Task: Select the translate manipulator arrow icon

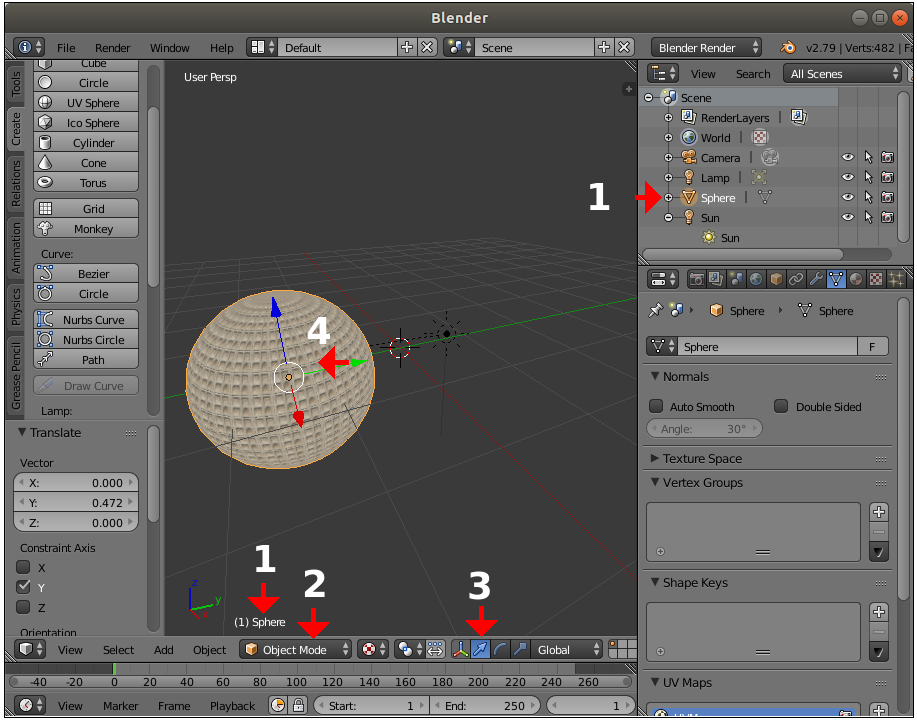Action: (480, 649)
